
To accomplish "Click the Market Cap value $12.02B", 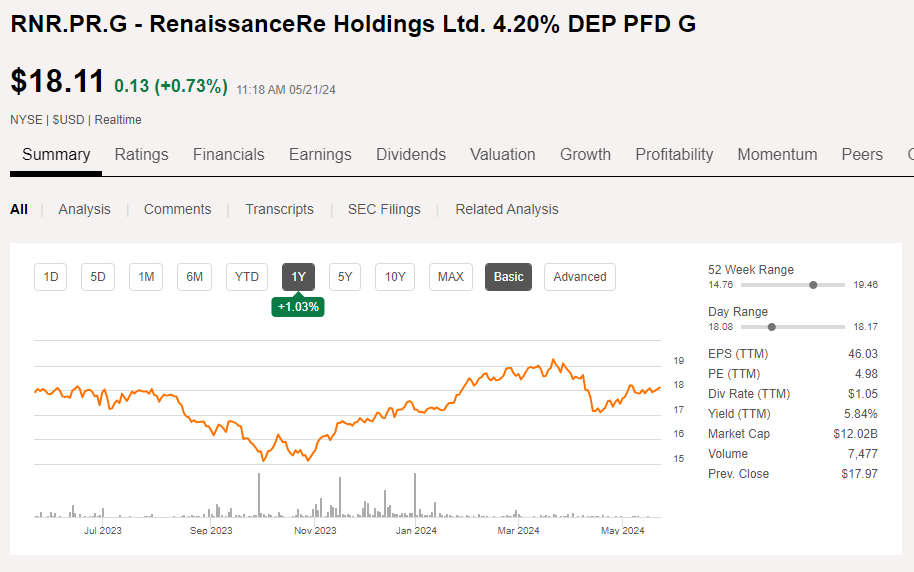I will (856, 434).
